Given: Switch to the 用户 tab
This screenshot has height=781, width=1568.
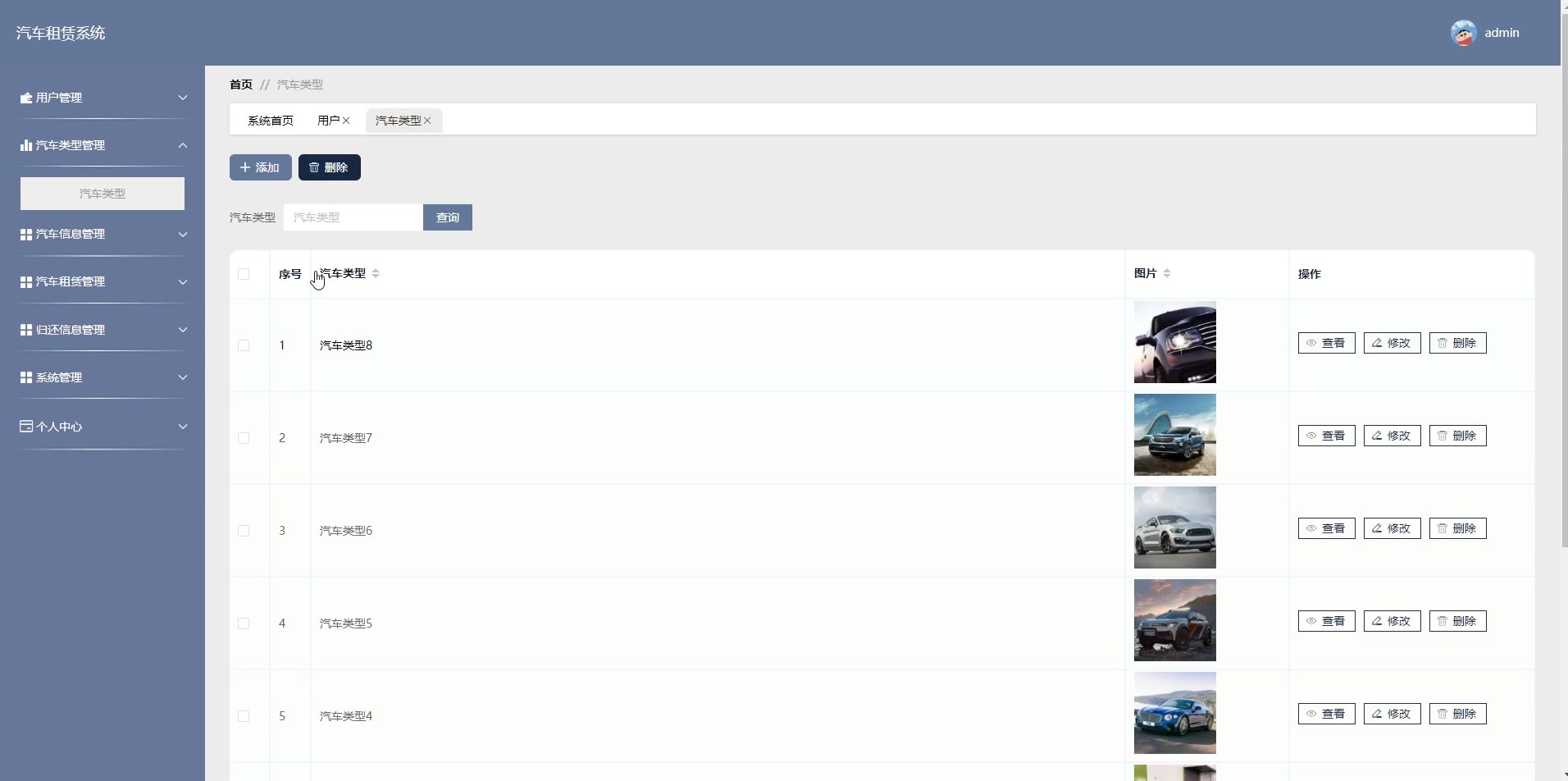Looking at the screenshot, I should point(329,121).
